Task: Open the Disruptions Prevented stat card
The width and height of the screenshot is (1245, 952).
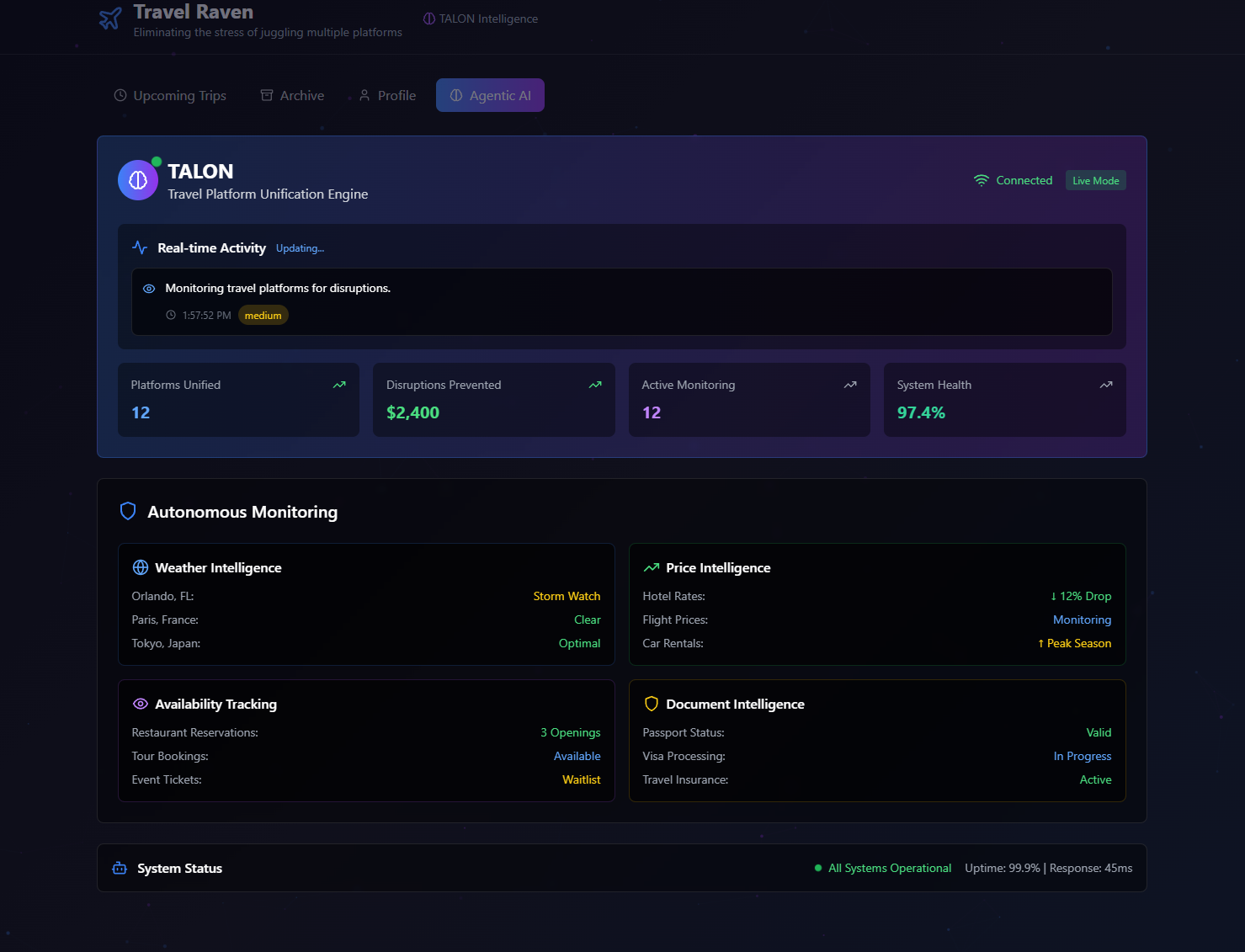Action: point(493,399)
